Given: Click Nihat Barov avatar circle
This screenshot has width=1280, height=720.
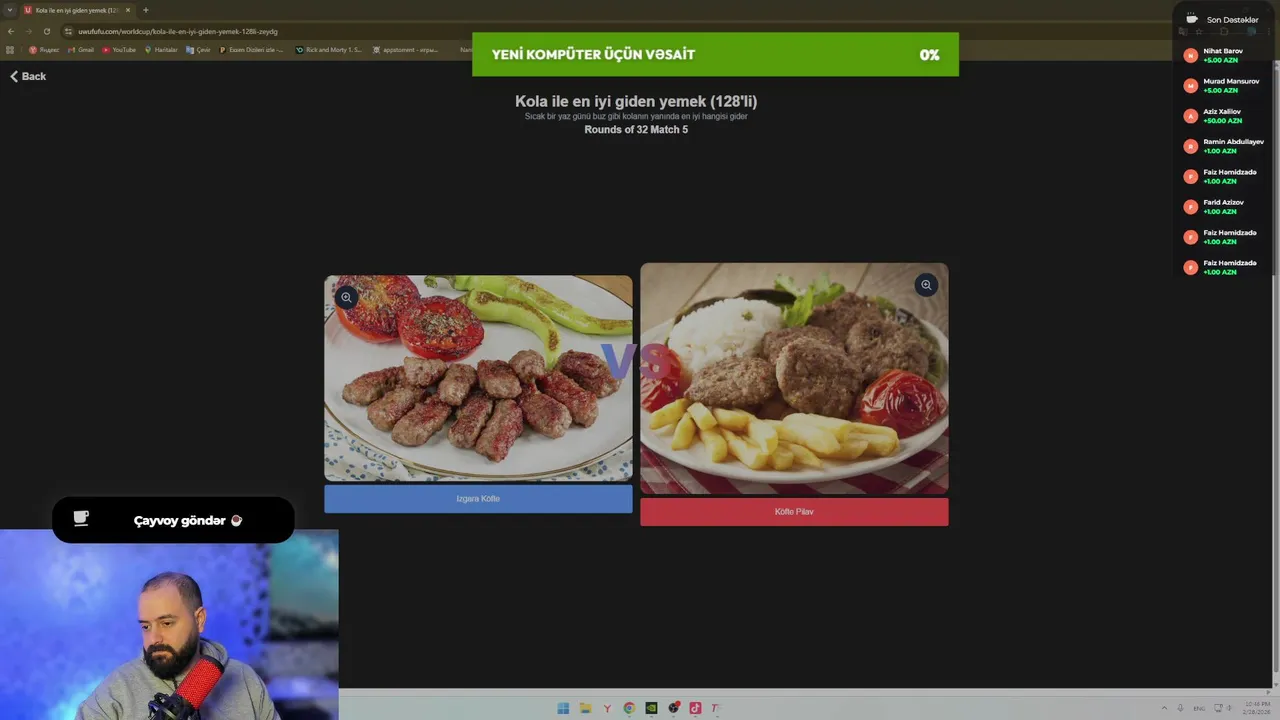Looking at the screenshot, I should tap(1190, 56).
